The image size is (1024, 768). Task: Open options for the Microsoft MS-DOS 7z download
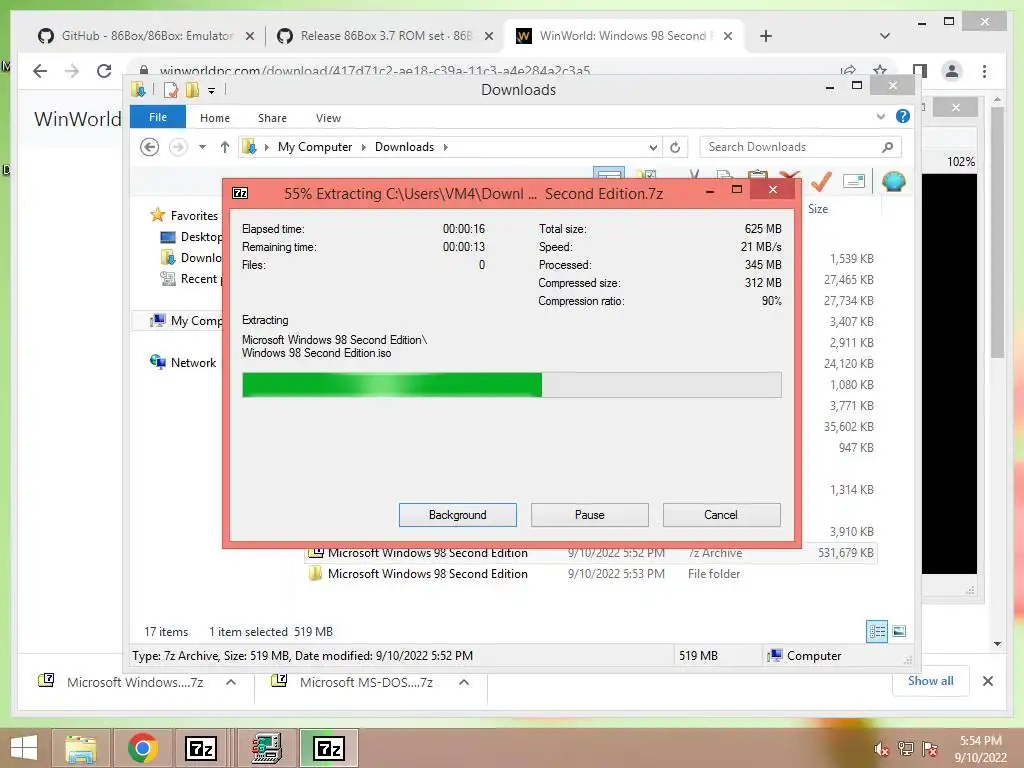point(464,682)
